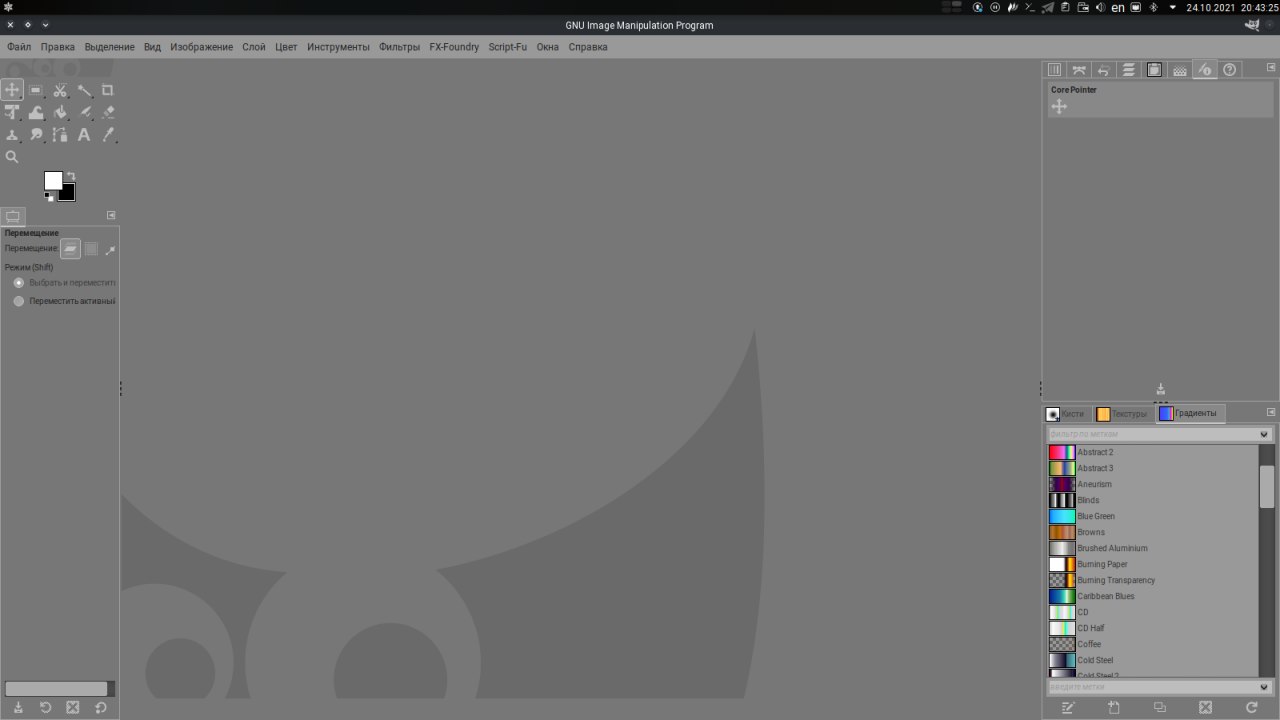The height and width of the screenshot is (720, 1280).
Task: Open the help question-mark tab
Action: tap(1230, 70)
